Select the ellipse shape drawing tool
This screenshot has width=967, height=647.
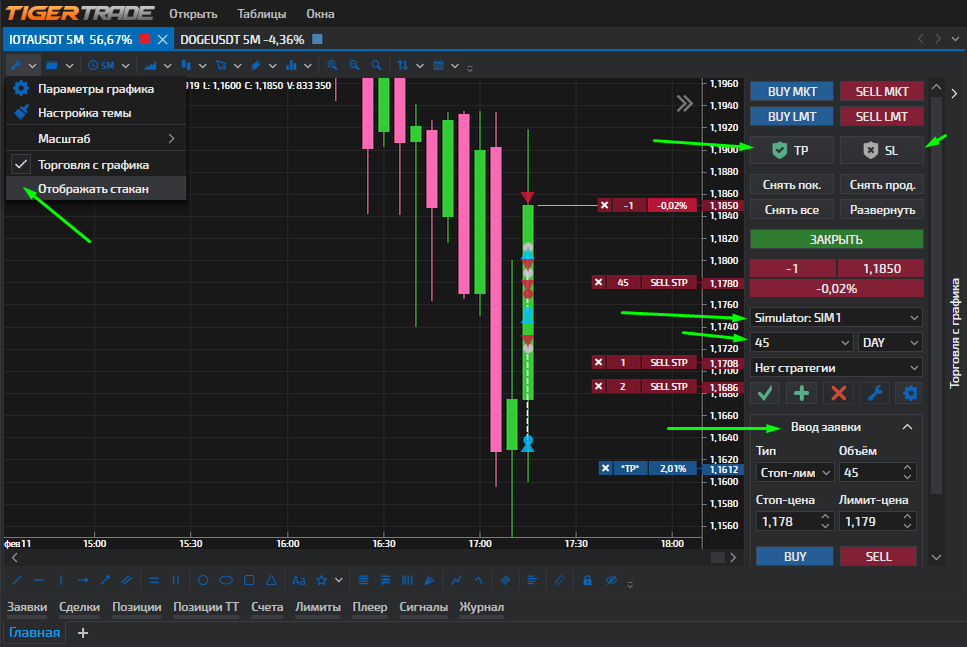(x=226, y=580)
